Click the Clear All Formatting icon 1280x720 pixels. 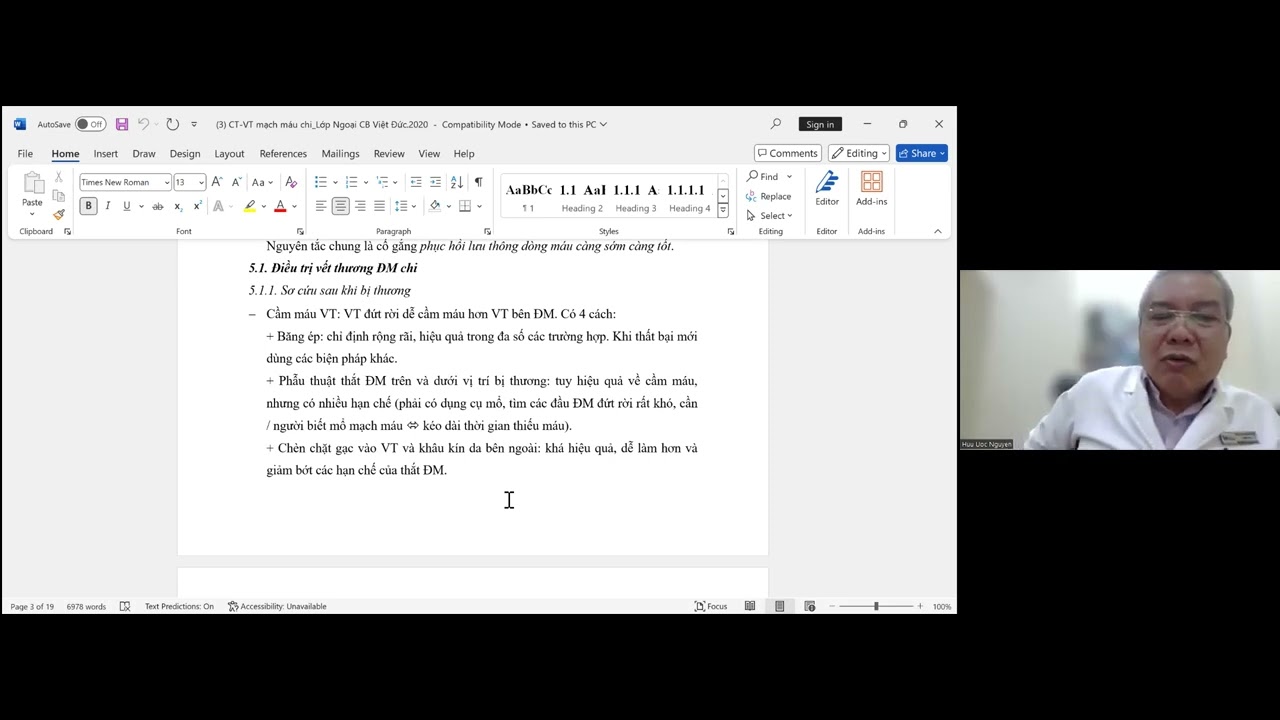point(291,182)
